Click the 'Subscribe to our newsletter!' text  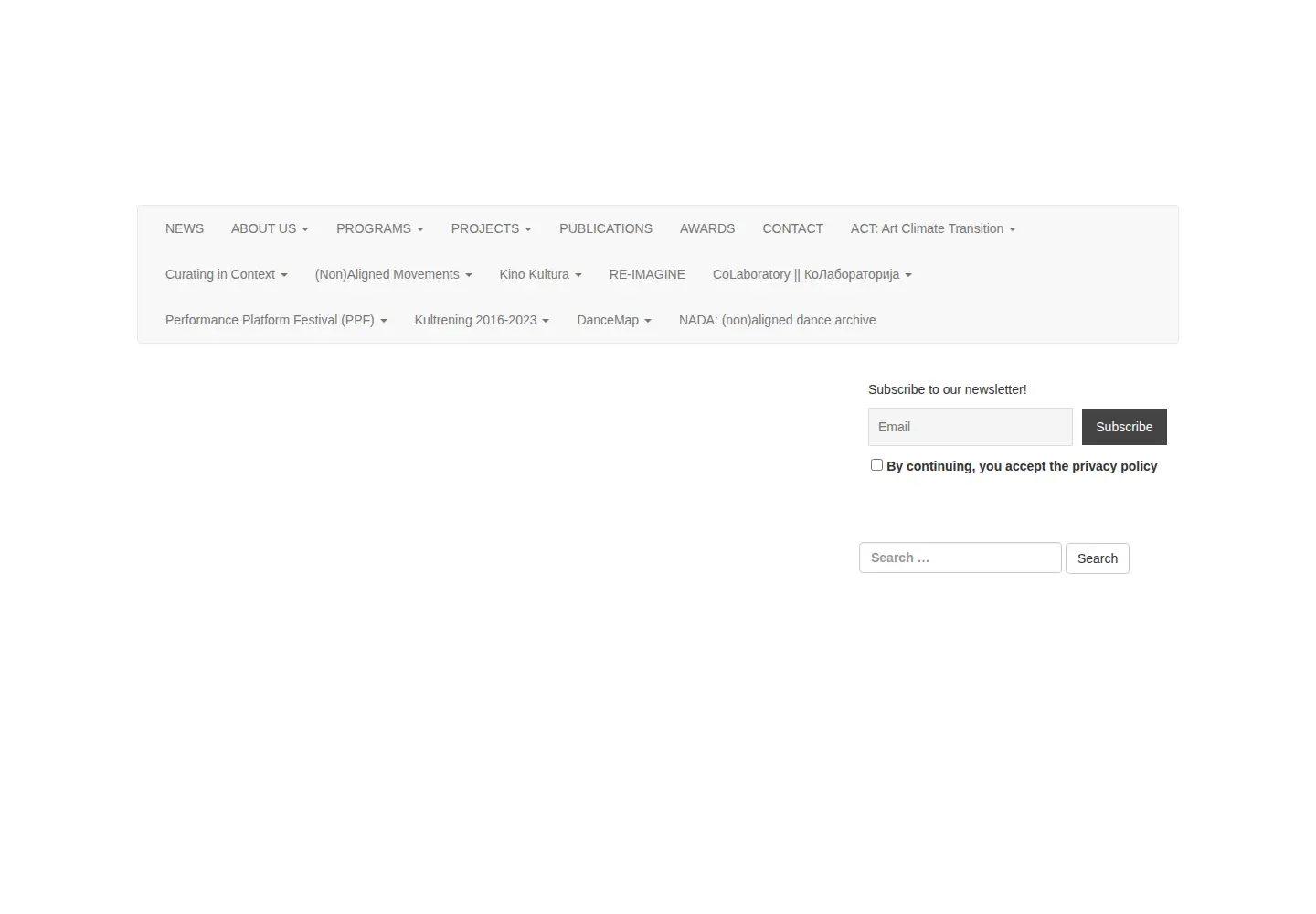[x=948, y=389]
